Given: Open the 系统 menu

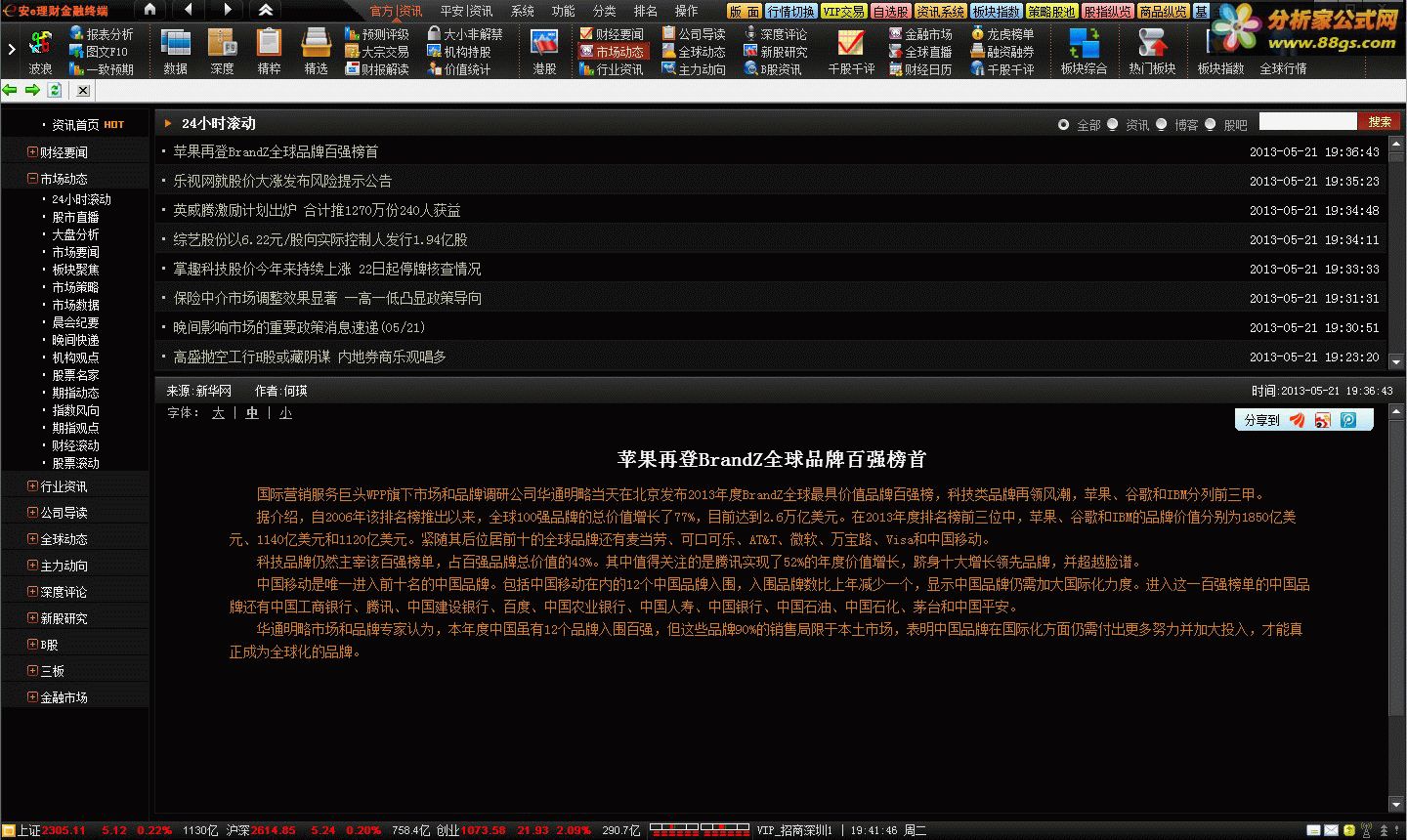Looking at the screenshot, I should (x=523, y=11).
